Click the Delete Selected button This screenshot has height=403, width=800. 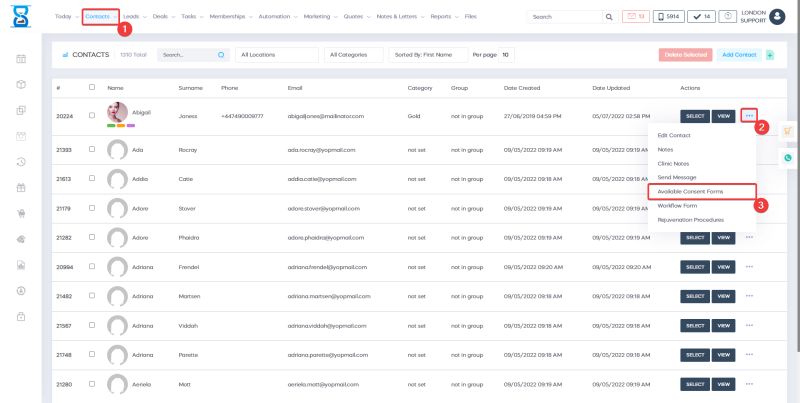(685, 55)
